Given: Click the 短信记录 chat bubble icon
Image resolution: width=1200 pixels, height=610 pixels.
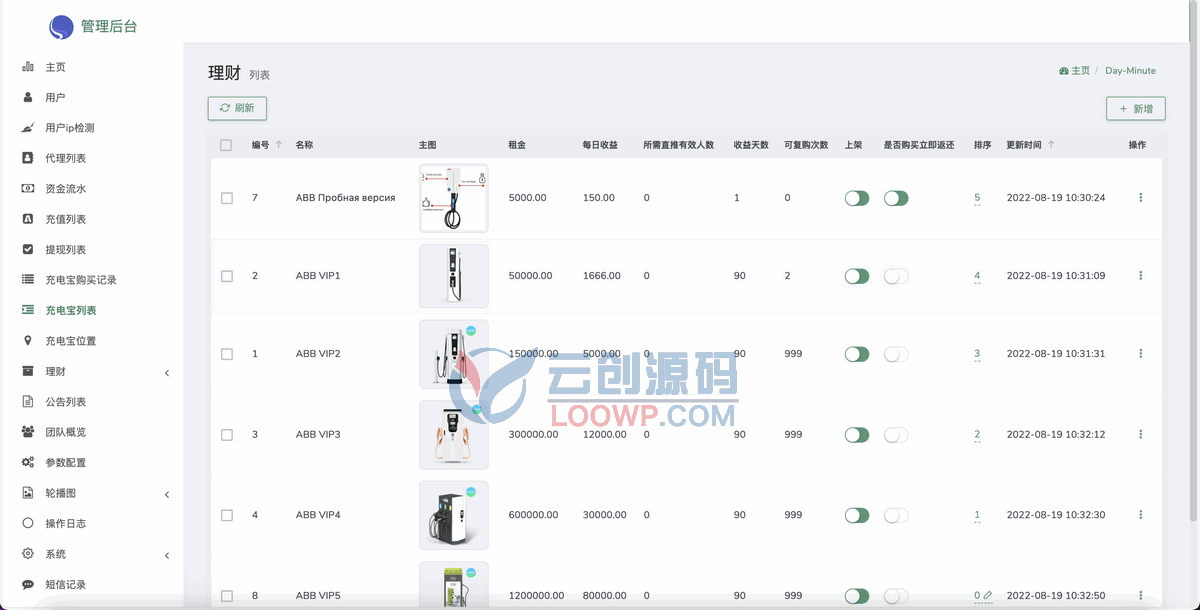Looking at the screenshot, I should [x=28, y=584].
